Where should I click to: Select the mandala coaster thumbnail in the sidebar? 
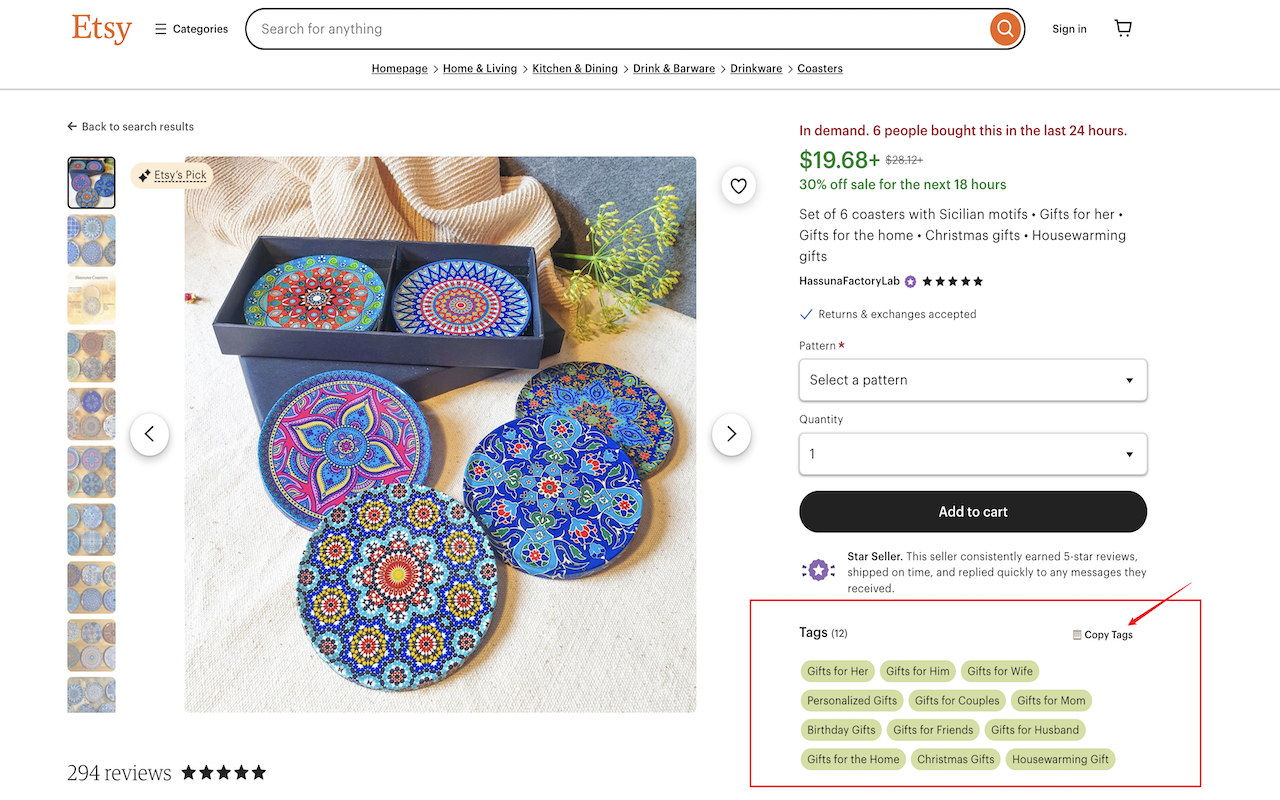(x=91, y=182)
